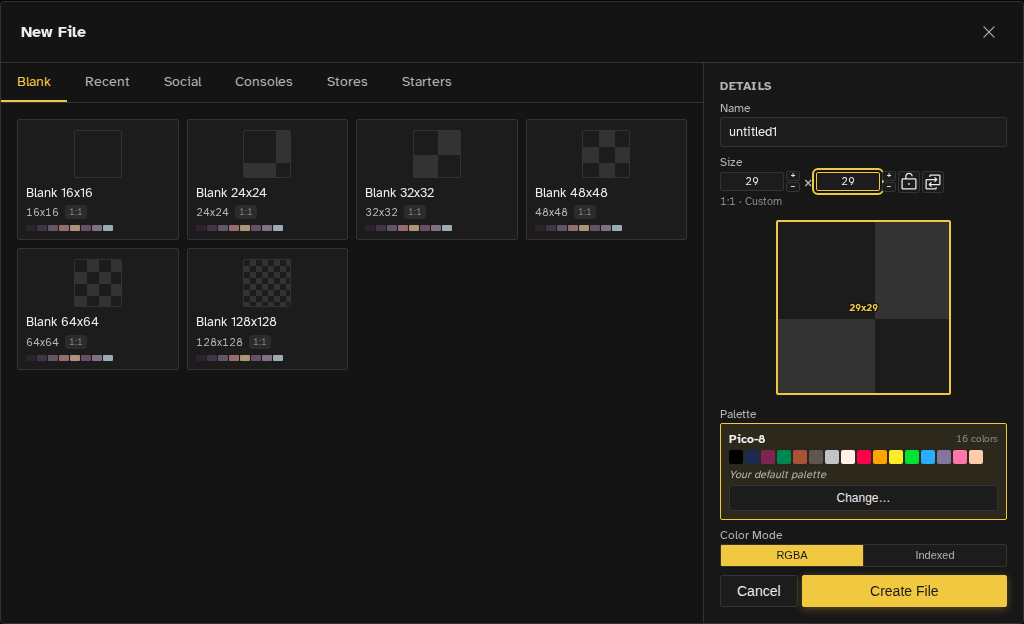Edit the file Name field
The height and width of the screenshot is (624, 1024).
pos(863,132)
